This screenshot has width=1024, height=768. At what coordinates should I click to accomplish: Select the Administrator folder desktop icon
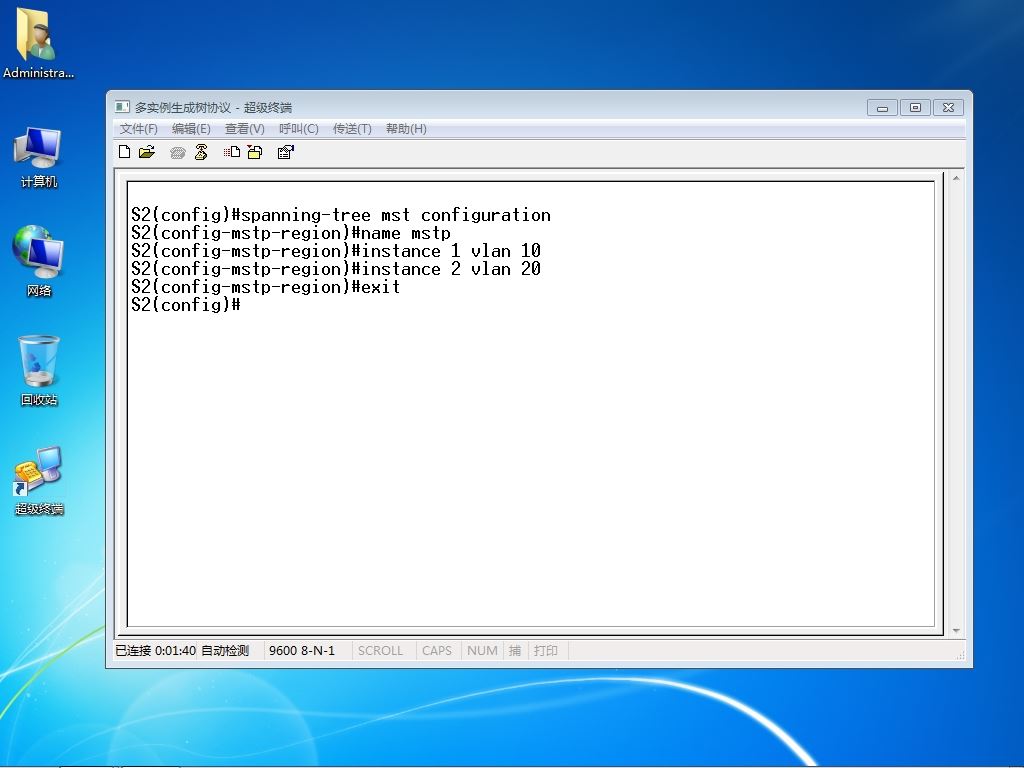tap(37, 44)
